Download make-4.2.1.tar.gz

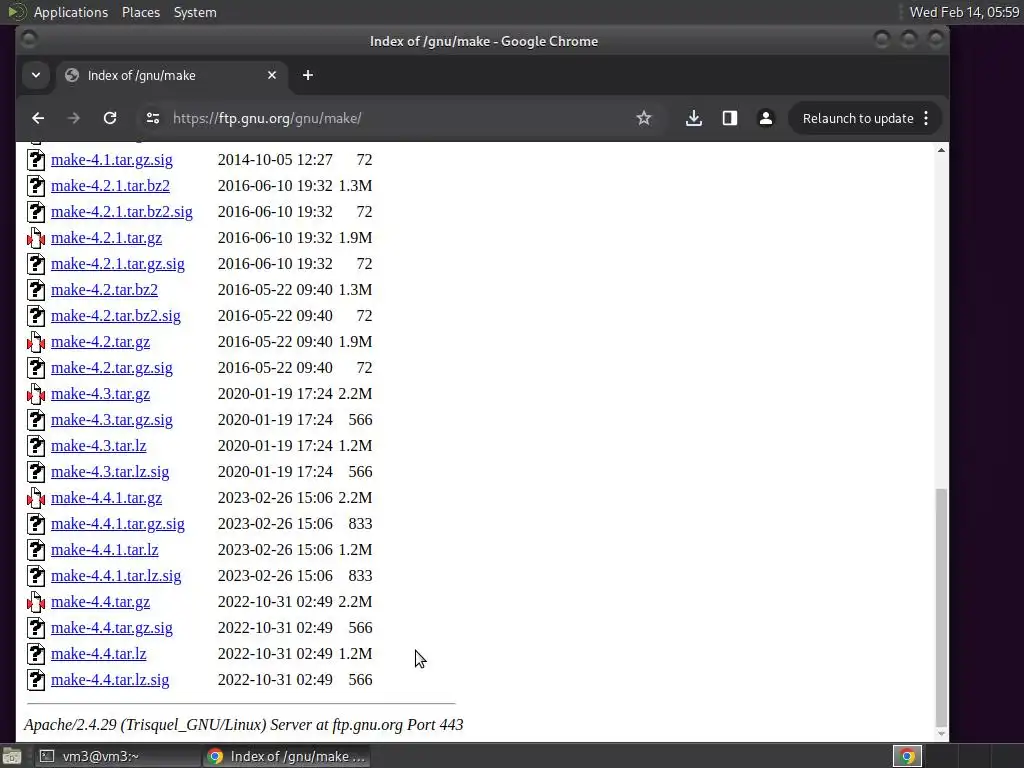point(106,238)
